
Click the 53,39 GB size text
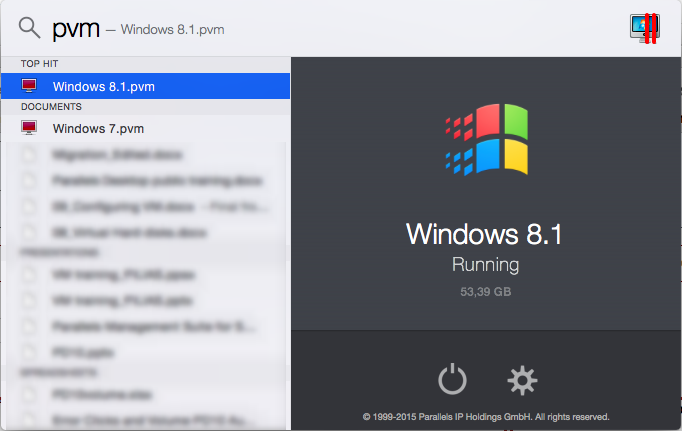click(x=485, y=291)
